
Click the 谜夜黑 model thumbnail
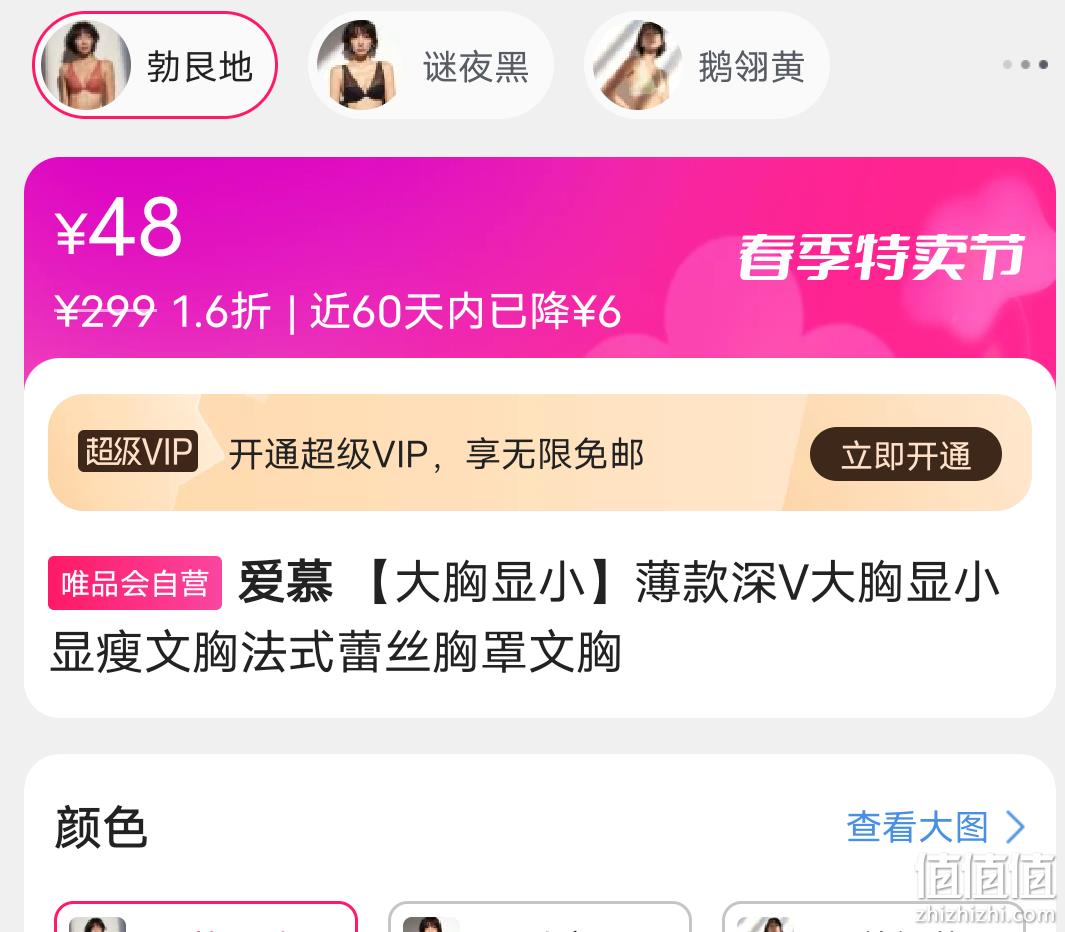(361, 65)
